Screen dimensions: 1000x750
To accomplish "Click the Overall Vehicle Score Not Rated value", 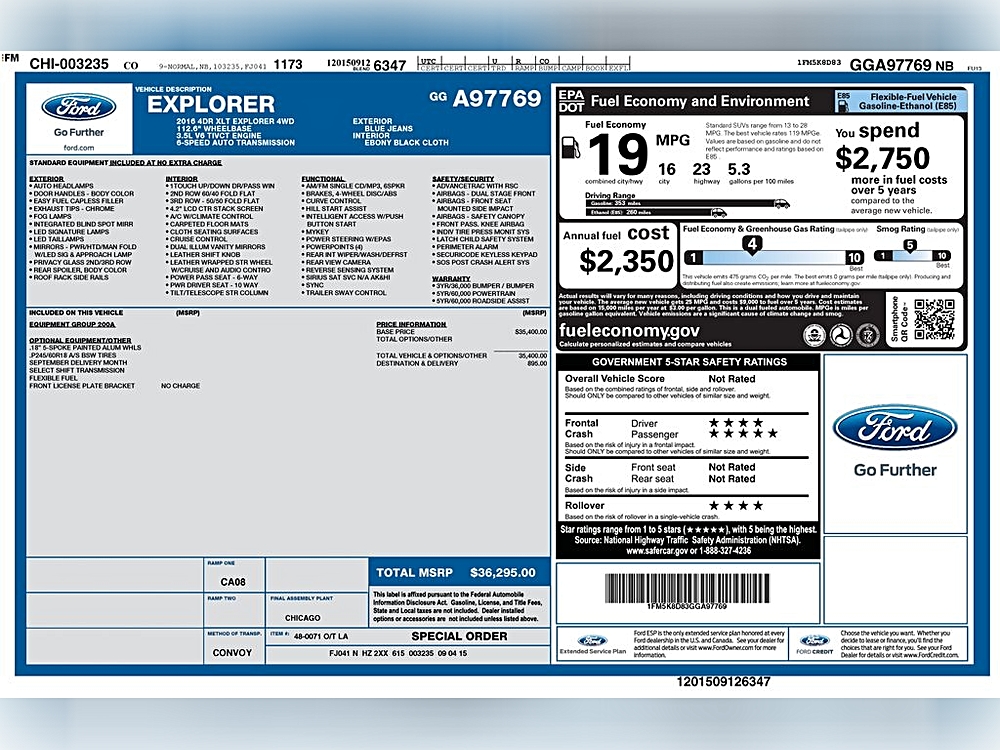I will click(x=732, y=379).
